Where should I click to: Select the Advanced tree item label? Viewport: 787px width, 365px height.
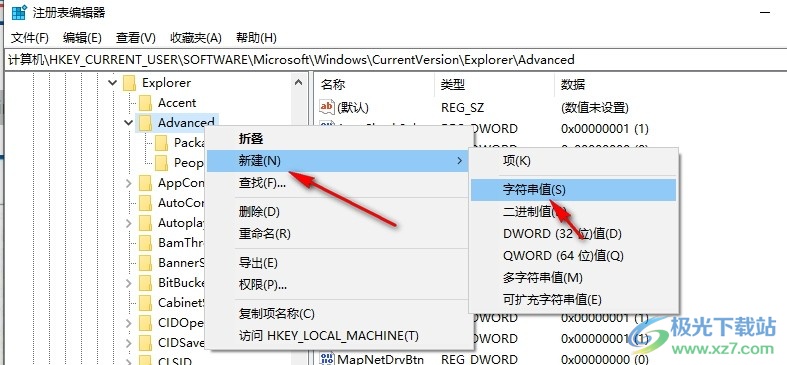(186, 123)
